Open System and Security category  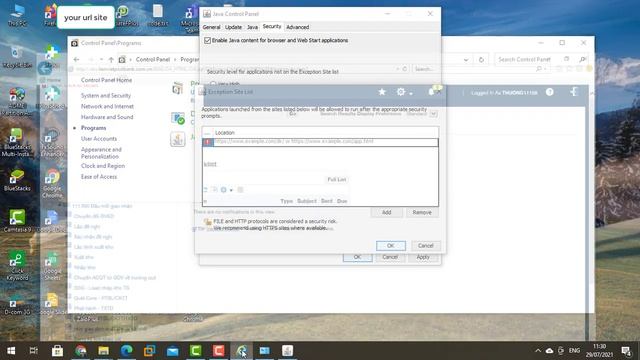(106, 96)
